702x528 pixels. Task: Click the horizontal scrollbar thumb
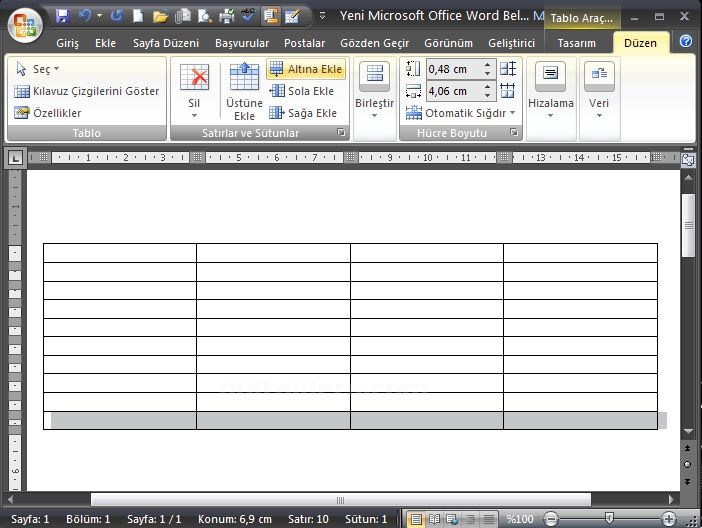341,499
